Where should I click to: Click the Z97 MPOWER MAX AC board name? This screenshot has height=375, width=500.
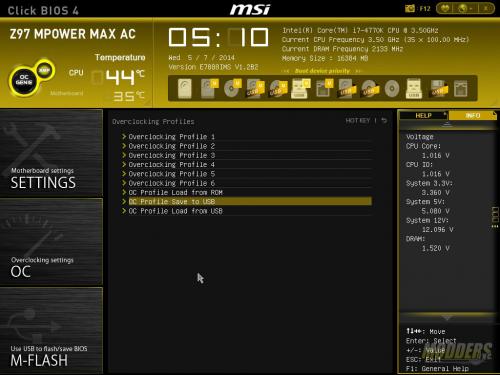(x=73, y=34)
